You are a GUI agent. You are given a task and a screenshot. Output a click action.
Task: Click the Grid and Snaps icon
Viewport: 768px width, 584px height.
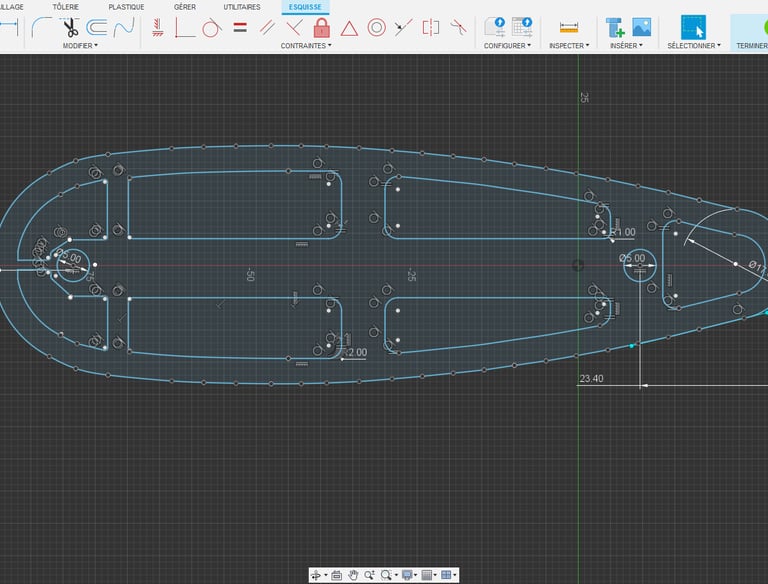[427, 575]
